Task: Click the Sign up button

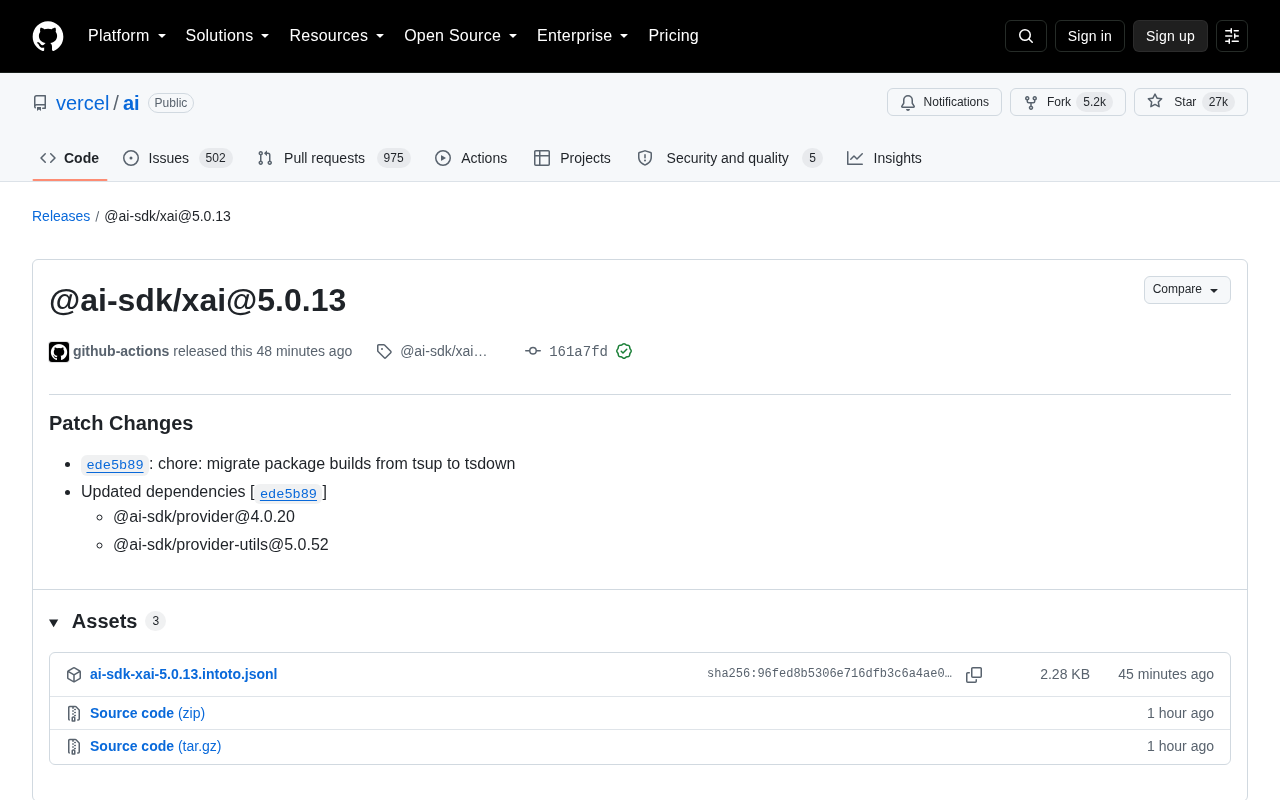Action: 1170,36
